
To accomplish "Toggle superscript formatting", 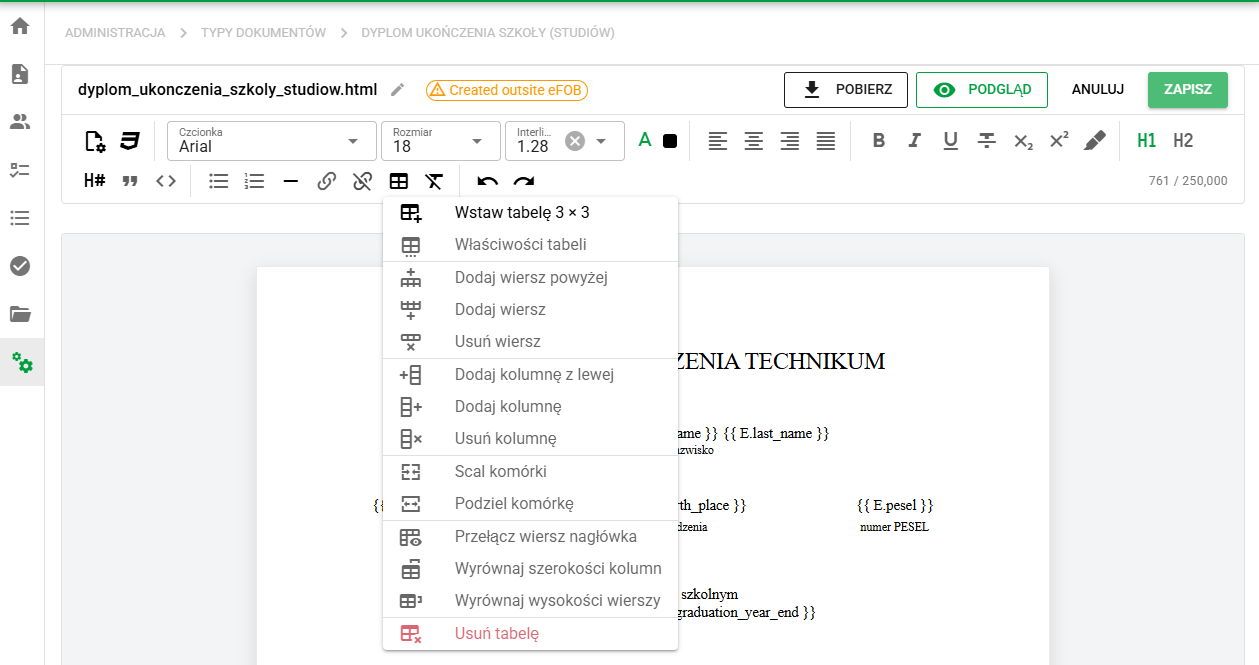I will (1059, 141).
